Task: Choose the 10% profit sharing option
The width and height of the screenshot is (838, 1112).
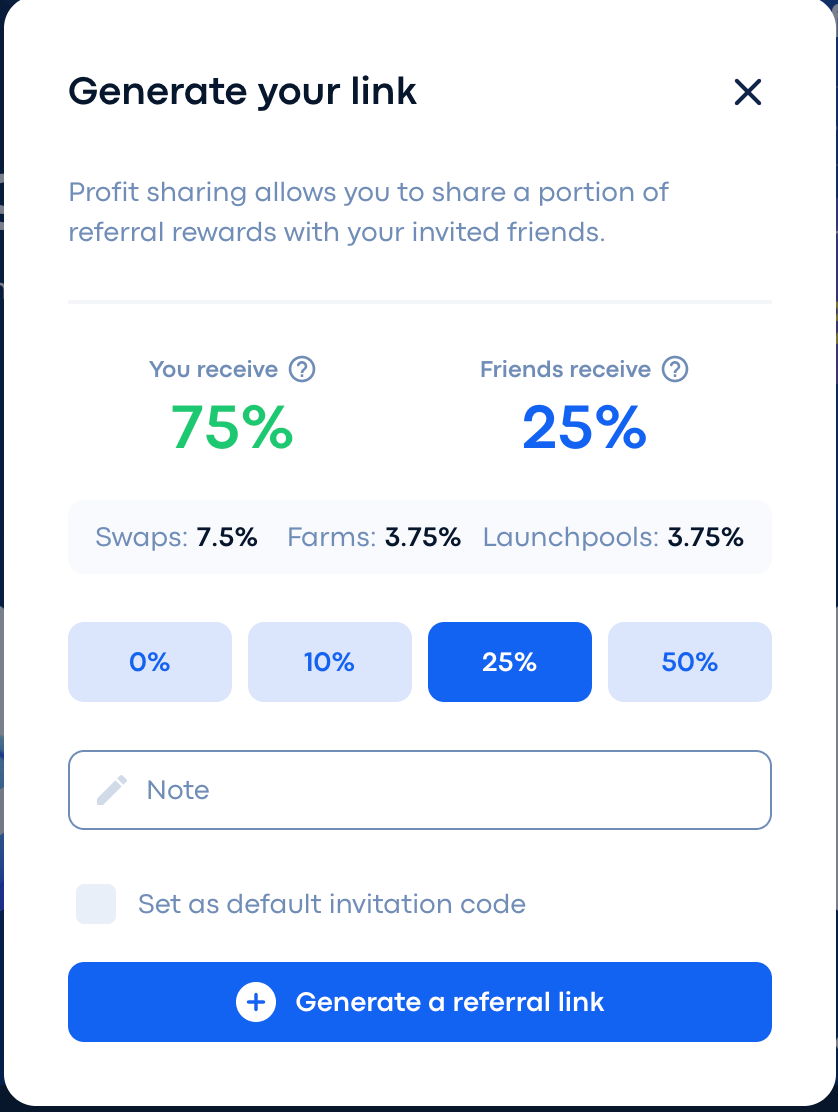Action: pyautogui.click(x=330, y=662)
